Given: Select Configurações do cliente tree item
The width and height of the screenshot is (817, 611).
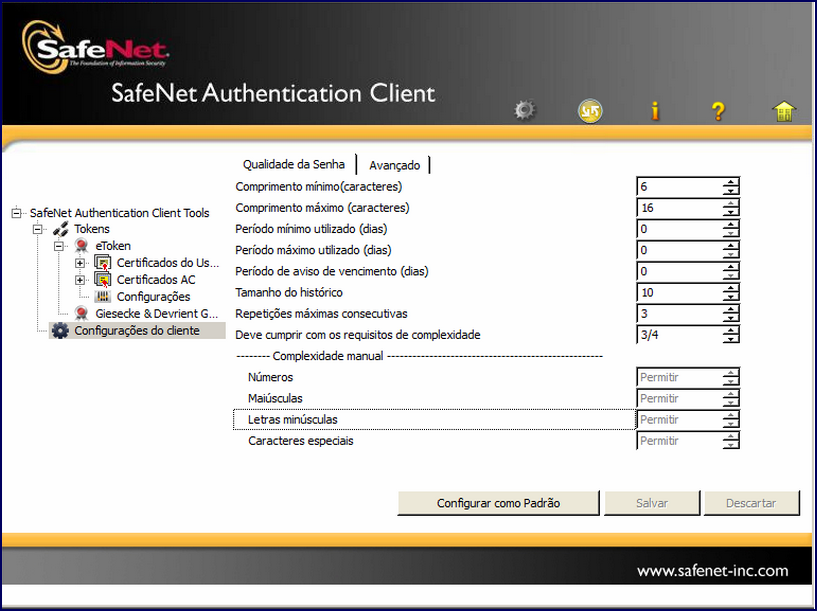Looking at the screenshot, I should pyautogui.click(x=137, y=330).
